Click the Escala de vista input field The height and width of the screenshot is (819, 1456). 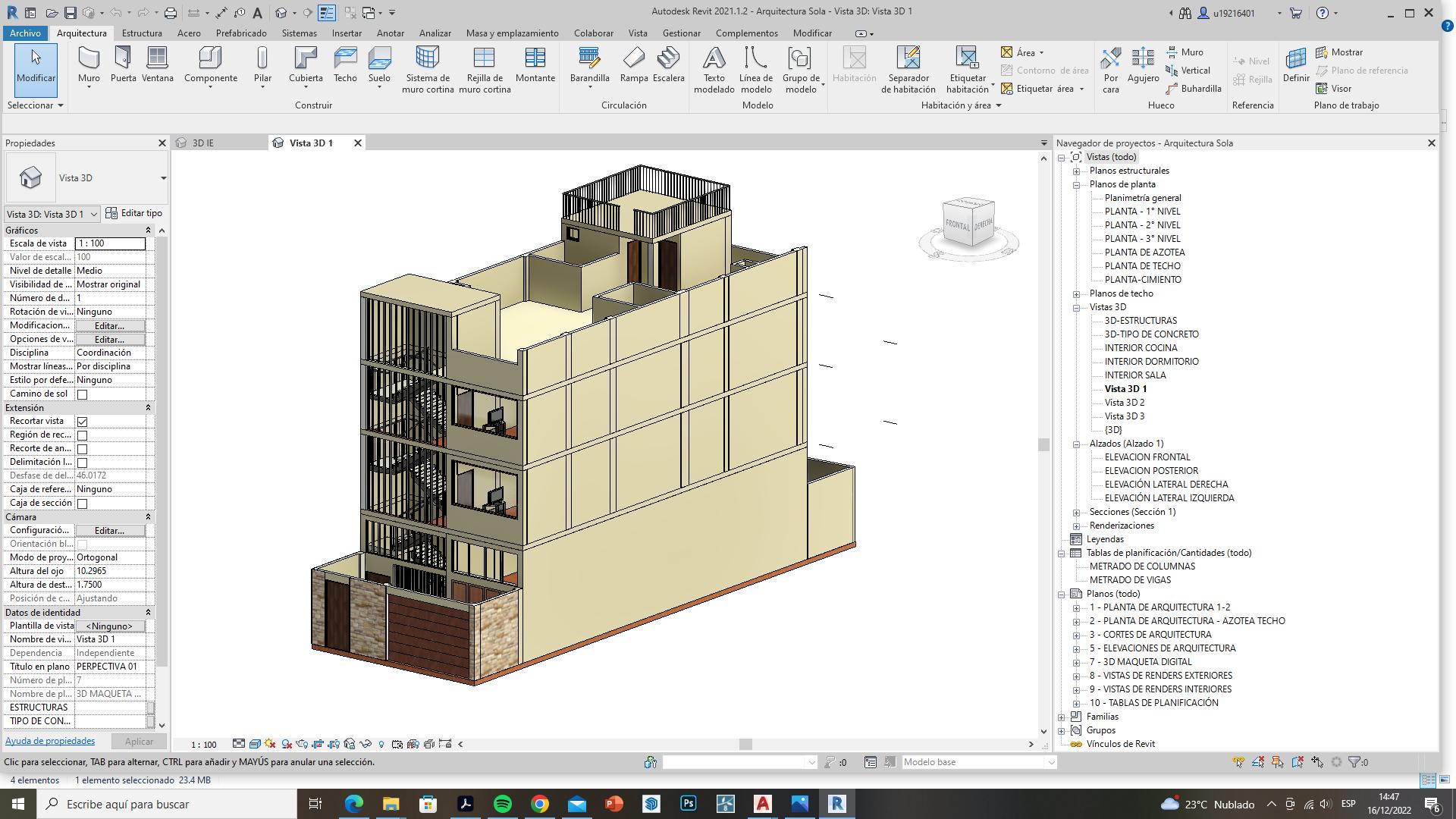click(x=110, y=243)
